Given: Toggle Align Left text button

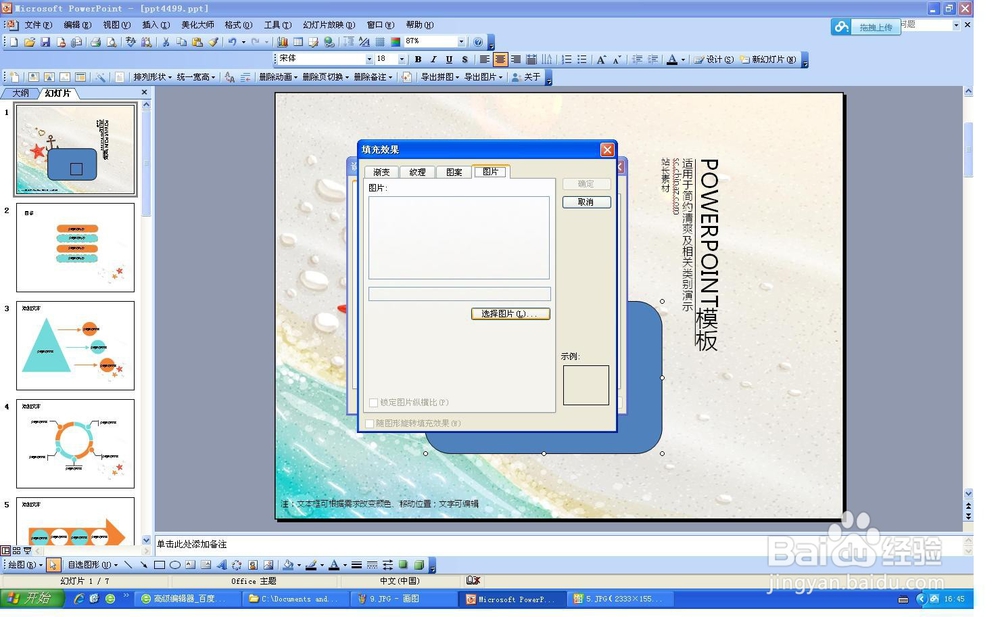Looking at the screenshot, I should (x=485, y=59).
